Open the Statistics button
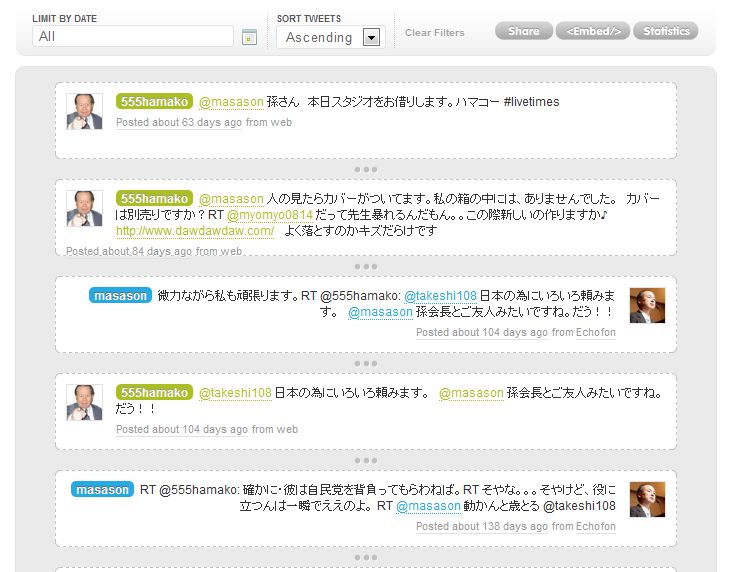This screenshot has width=737, height=572. pos(666,31)
